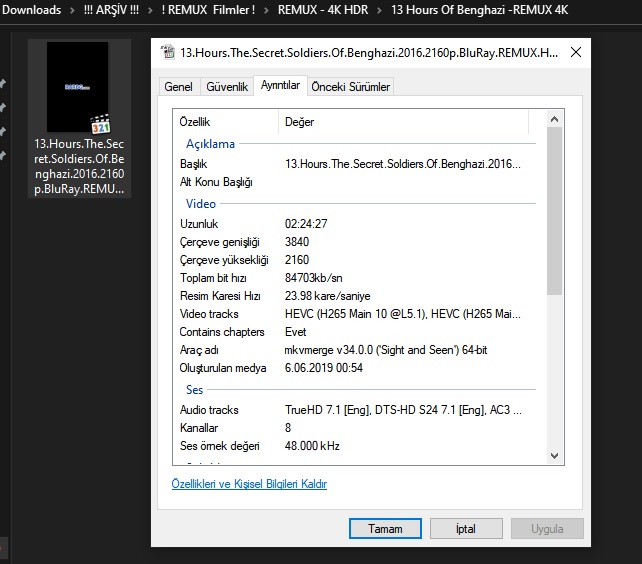The width and height of the screenshot is (642, 564).
Task: Open the Genel tab
Action: point(179,87)
